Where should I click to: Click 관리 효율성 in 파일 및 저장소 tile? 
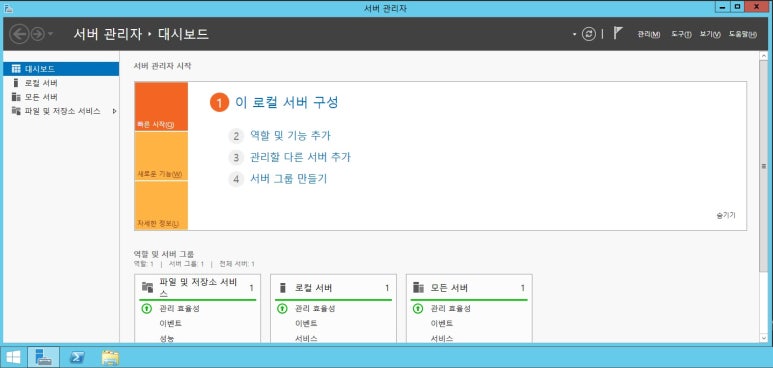(179, 308)
